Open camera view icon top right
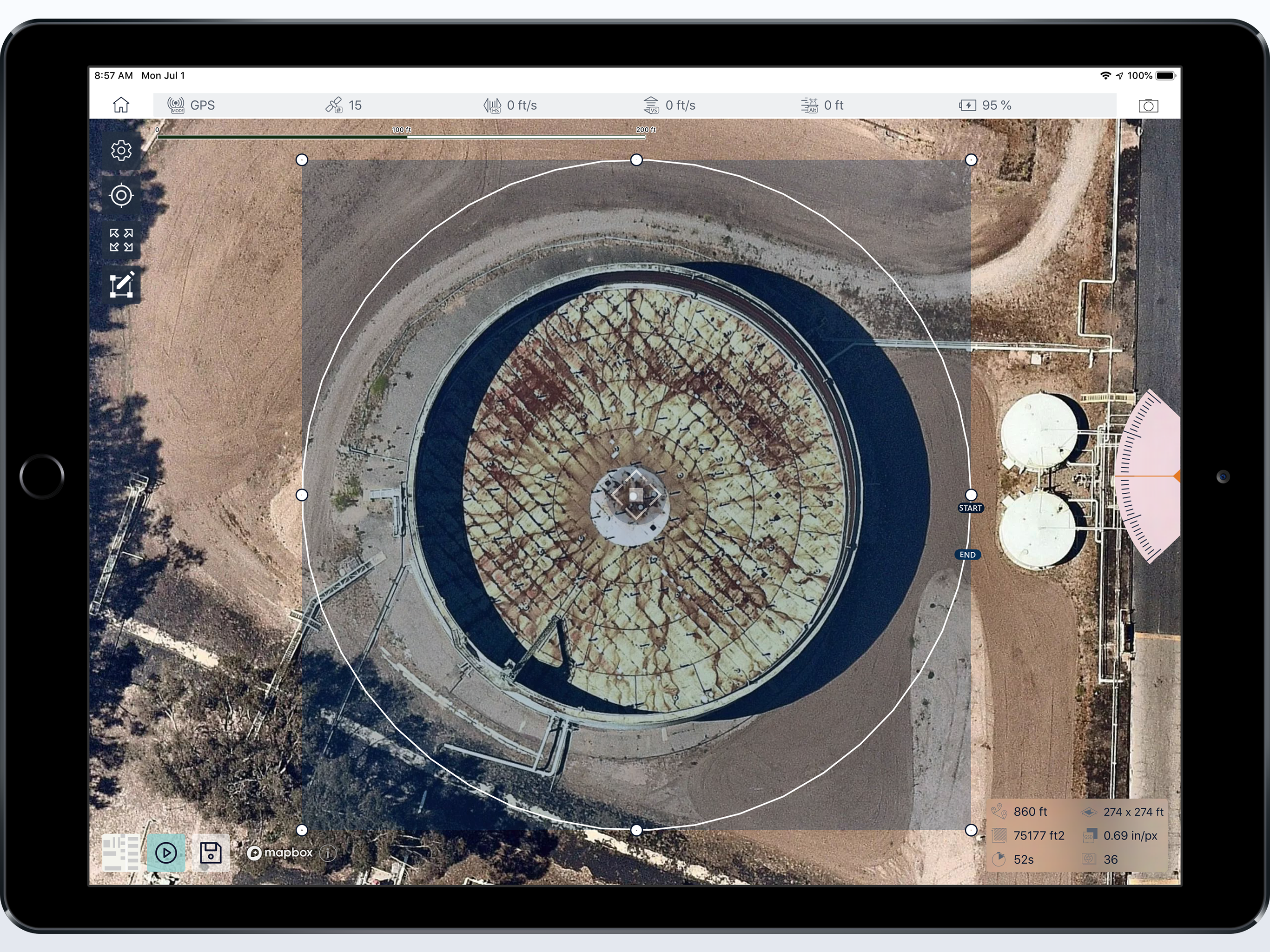This screenshot has height=952, width=1270. click(1148, 106)
